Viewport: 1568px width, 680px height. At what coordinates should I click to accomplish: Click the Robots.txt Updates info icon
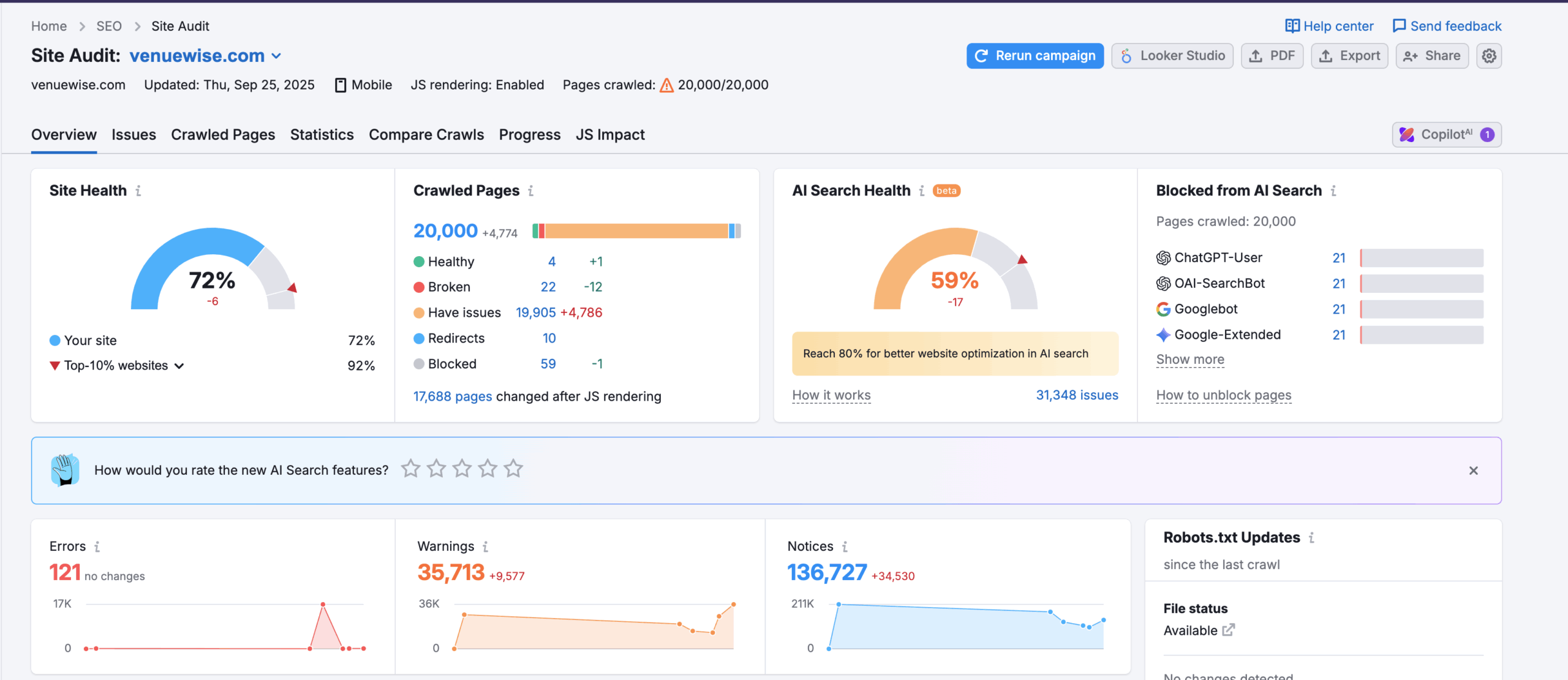pyautogui.click(x=1311, y=538)
